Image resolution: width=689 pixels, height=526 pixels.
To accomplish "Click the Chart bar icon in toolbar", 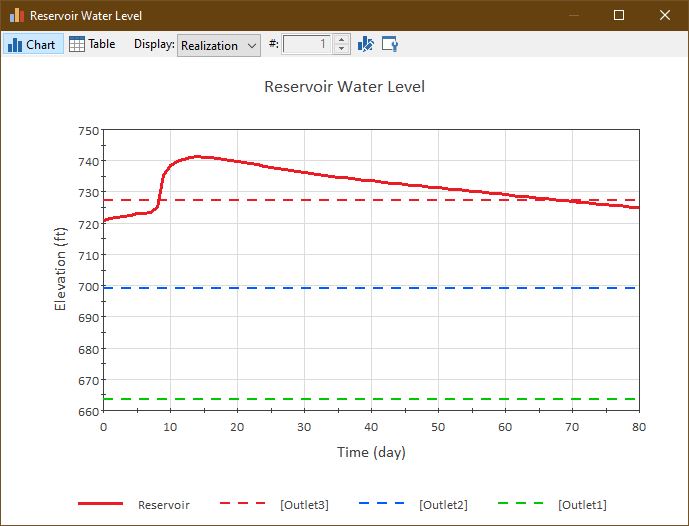I will click(x=15, y=44).
